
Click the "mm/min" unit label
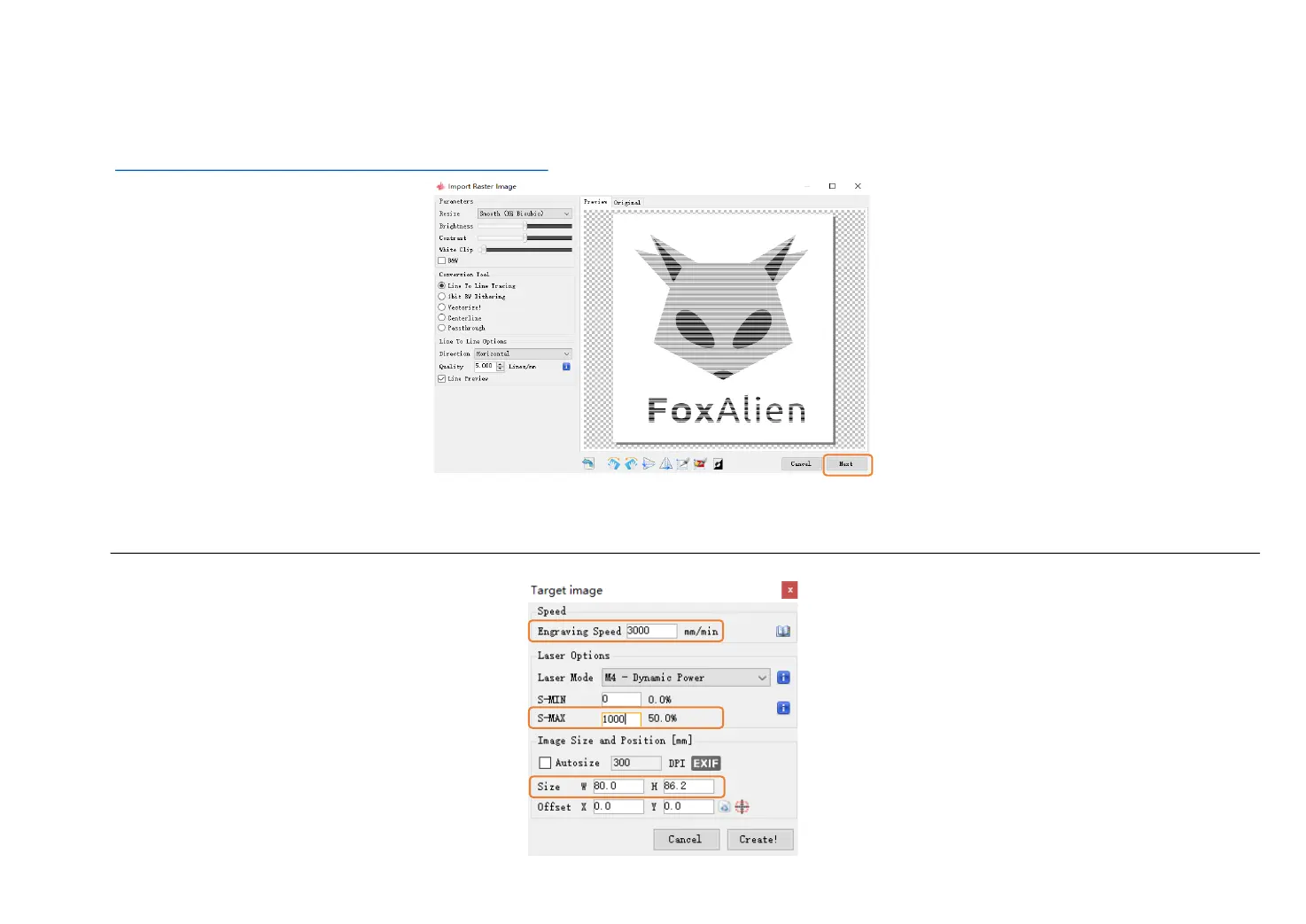click(701, 632)
